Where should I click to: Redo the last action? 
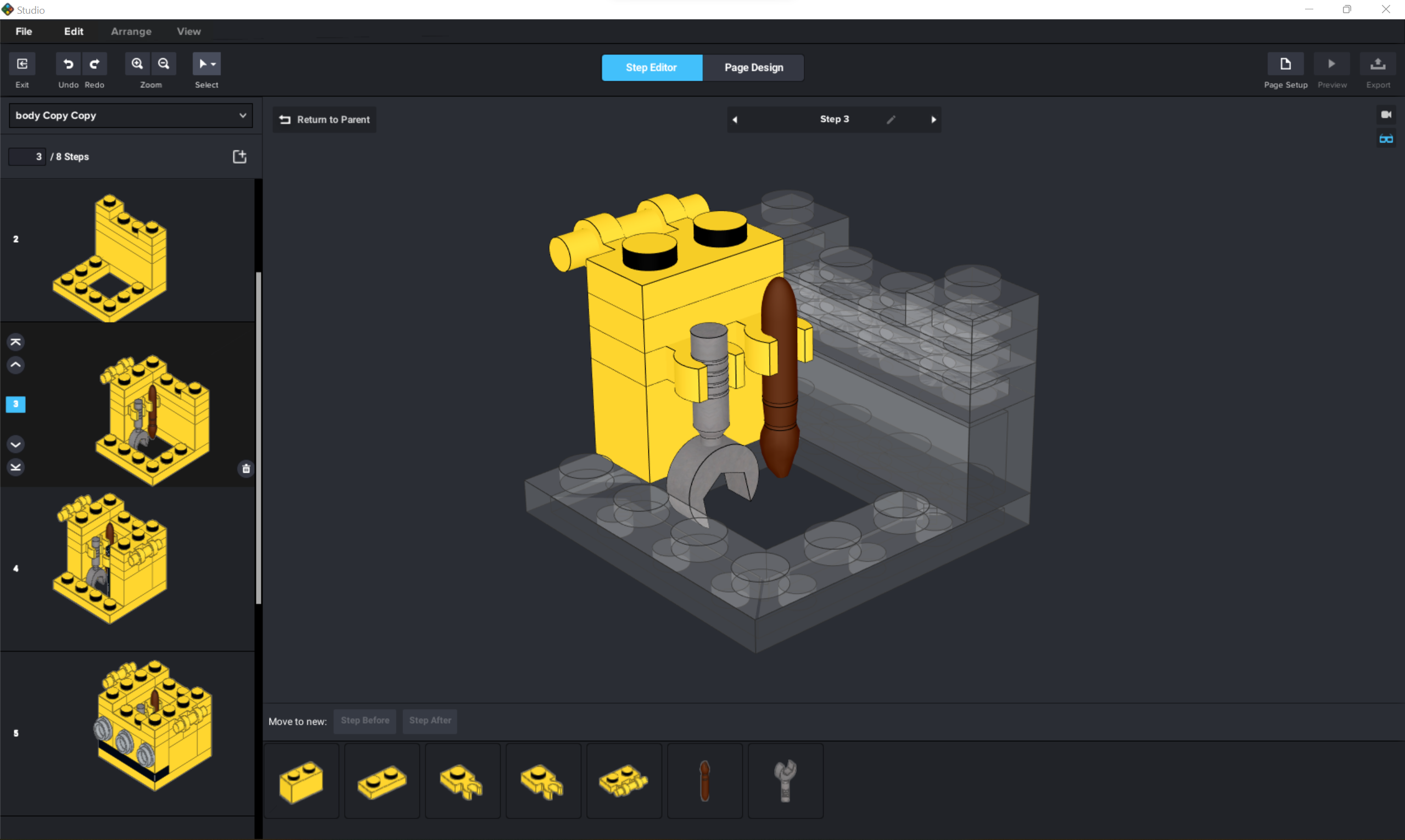coord(94,64)
